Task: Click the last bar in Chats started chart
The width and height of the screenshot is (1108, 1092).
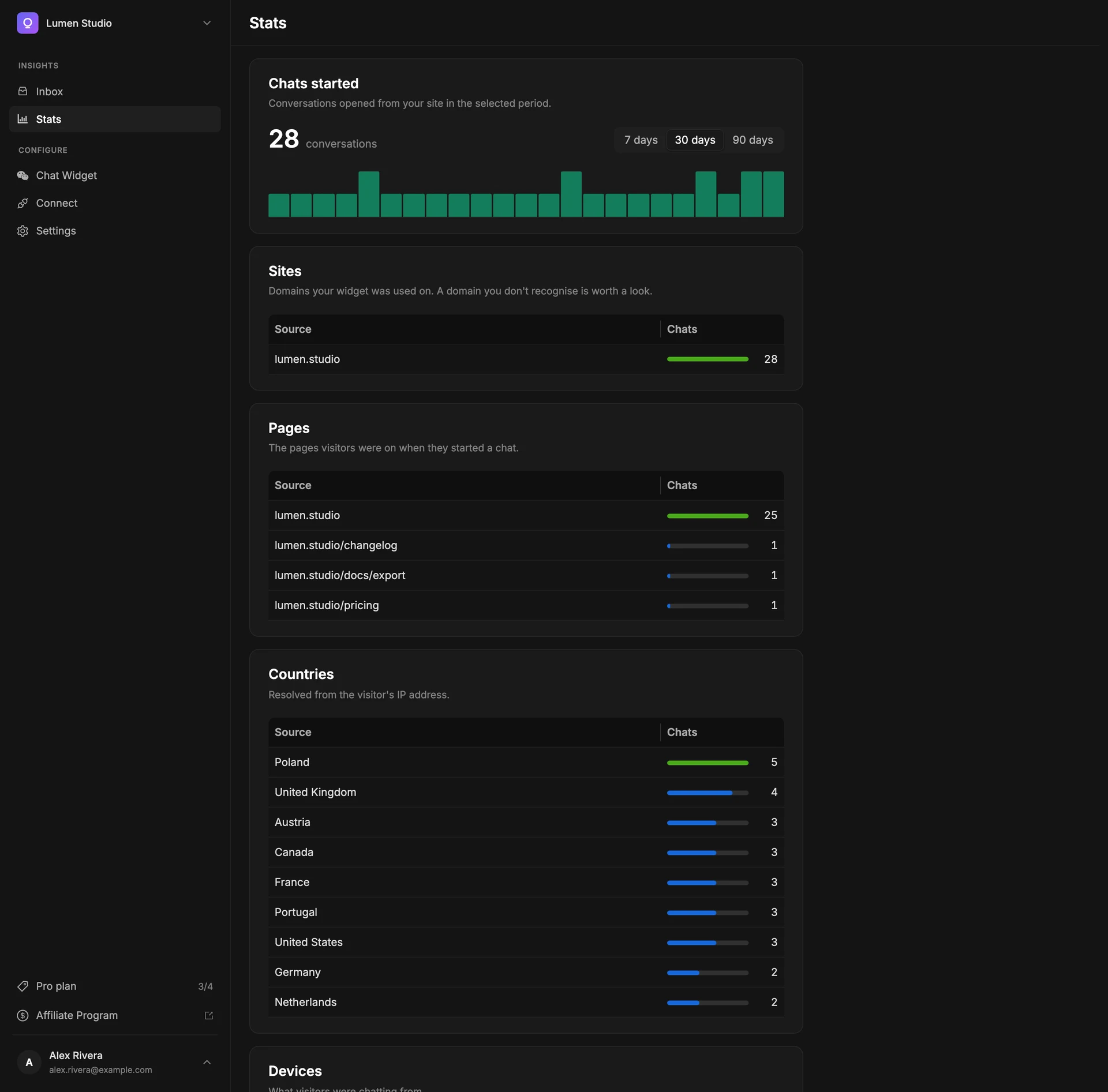Action: click(773, 194)
